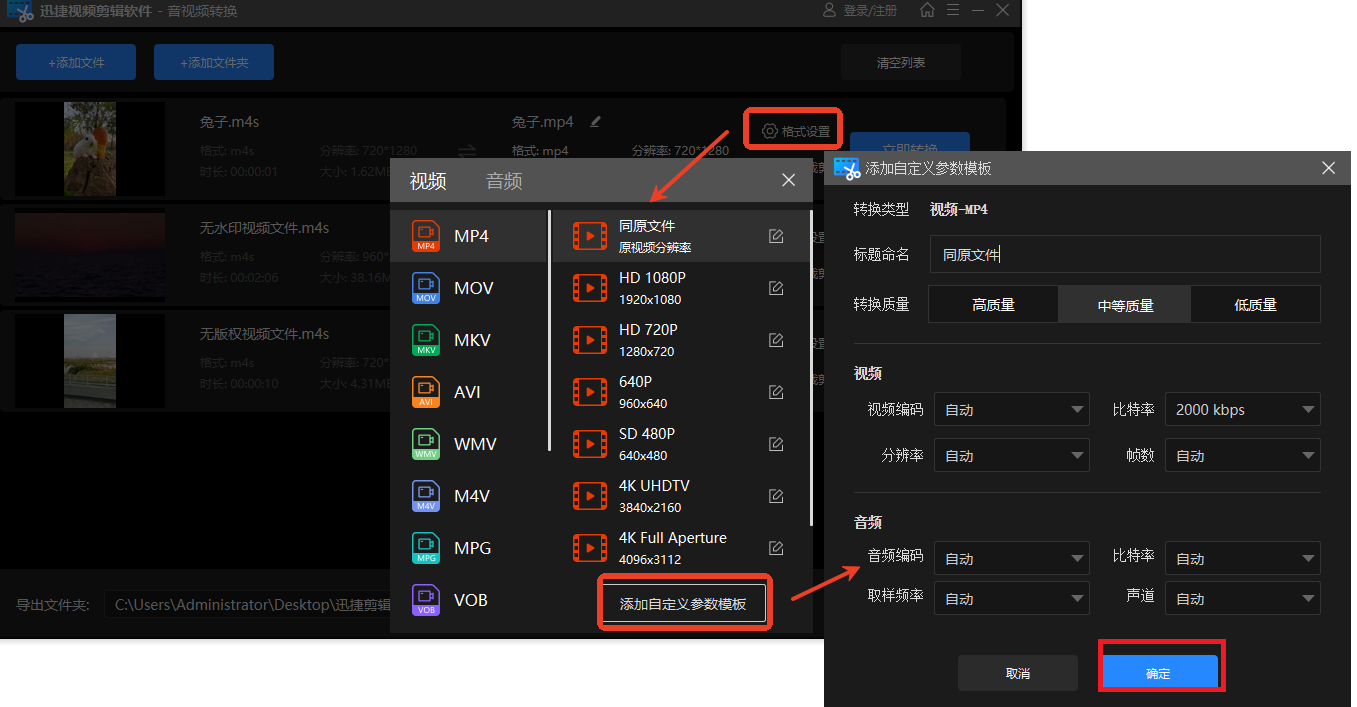Switch quality to 中等质量
The height and width of the screenshot is (707, 1357).
coord(1123,304)
